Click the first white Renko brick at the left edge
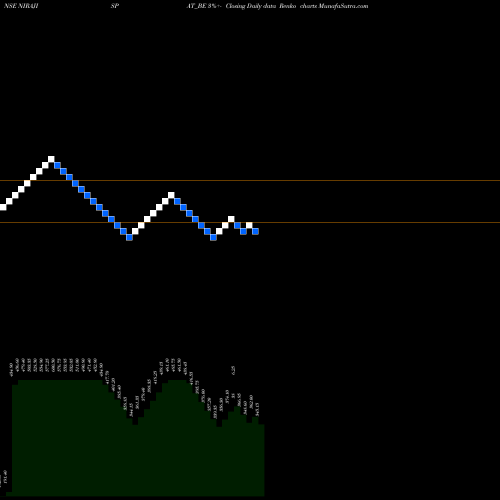This screenshot has width=500, height=500. coord(3,207)
